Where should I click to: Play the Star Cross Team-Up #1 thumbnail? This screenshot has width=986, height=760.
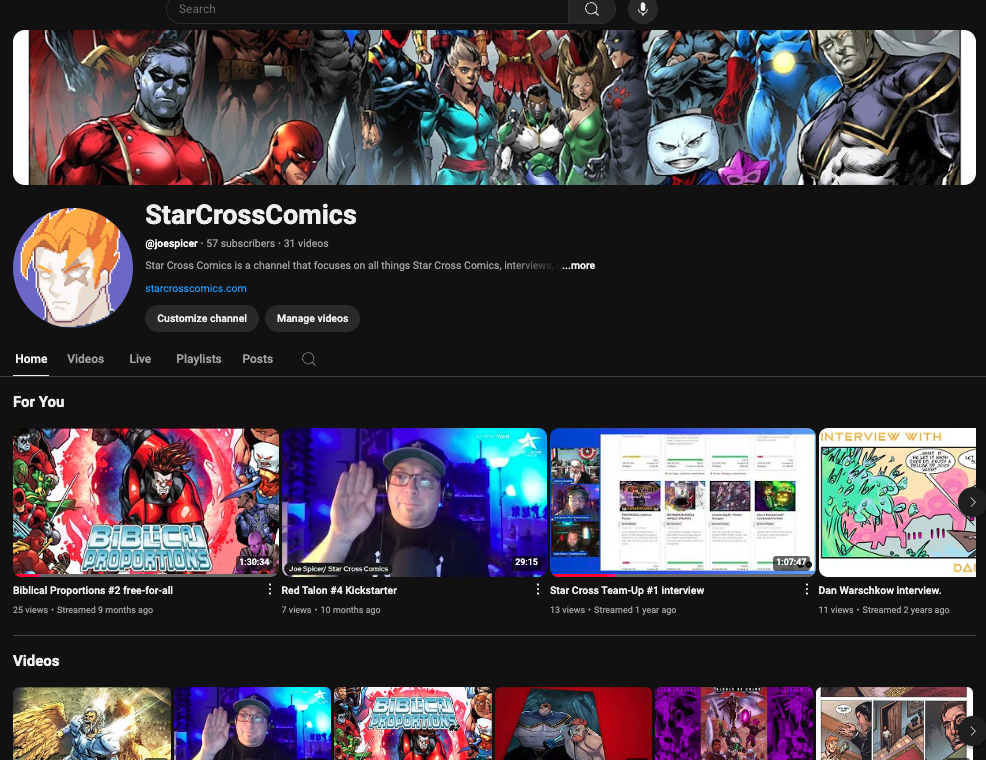683,502
